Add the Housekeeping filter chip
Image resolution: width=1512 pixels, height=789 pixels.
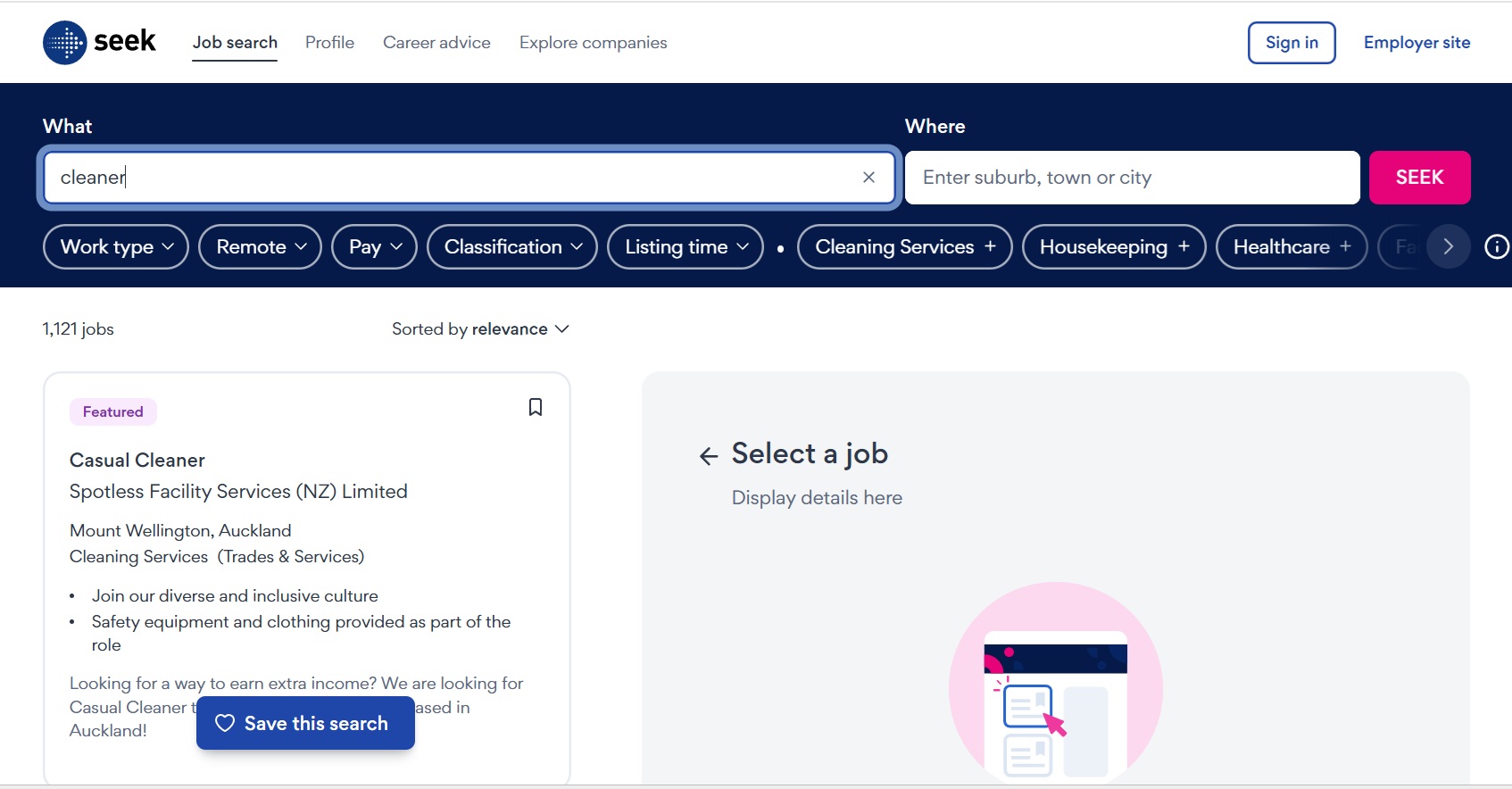[x=1113, y=247]
